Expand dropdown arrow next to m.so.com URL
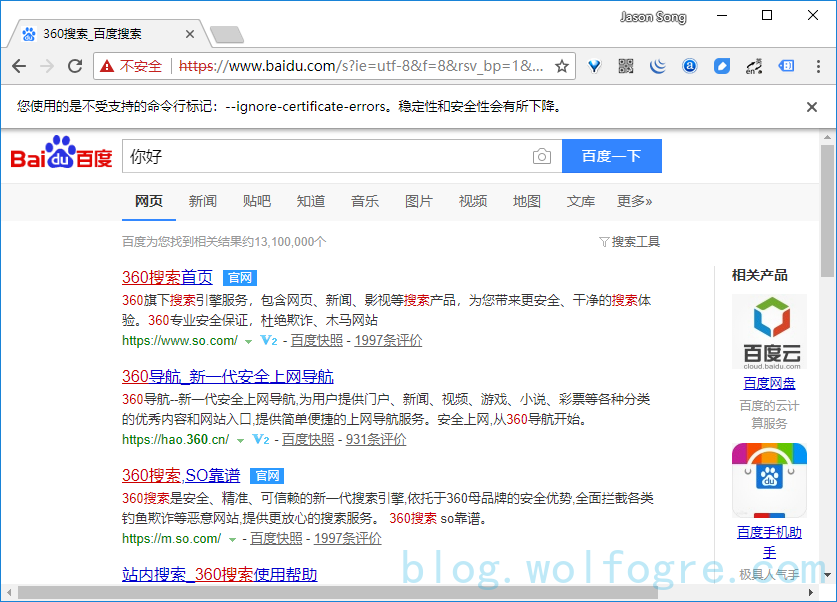Image resolution: width=837 pixels, height=602 pixels. click(x=232, y=539)
